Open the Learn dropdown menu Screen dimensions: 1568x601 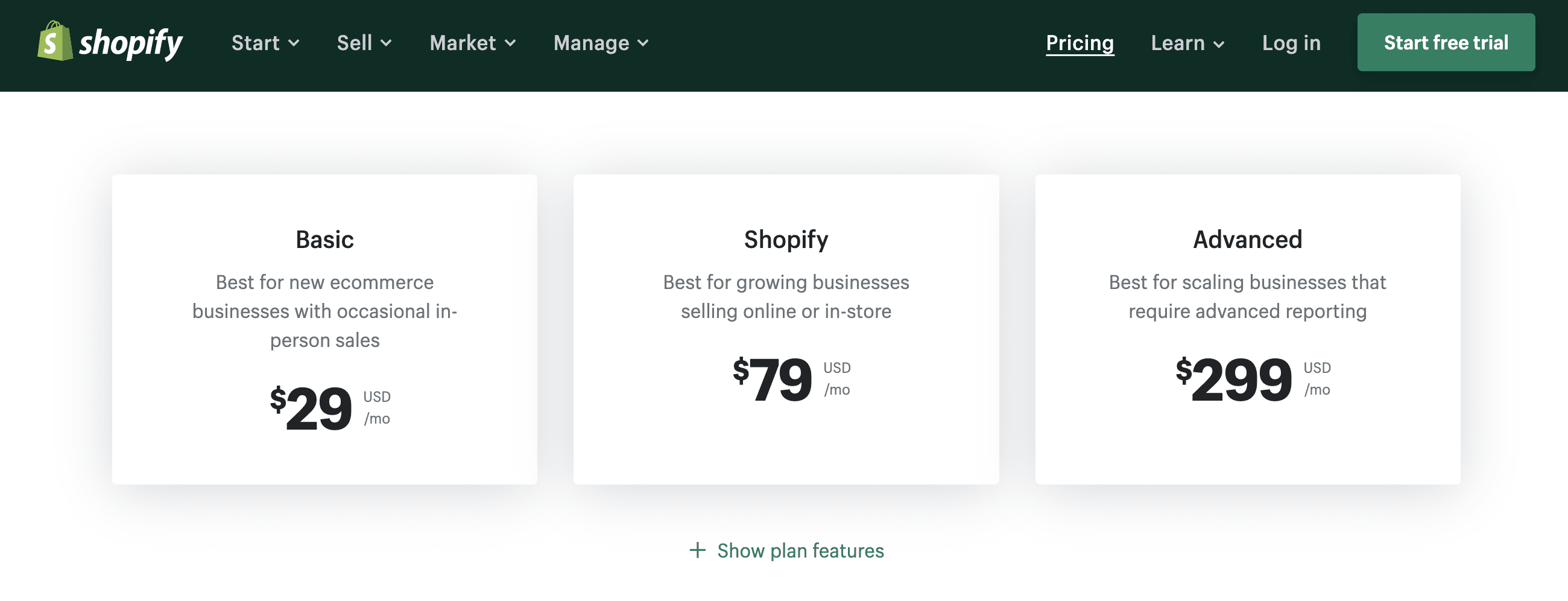coord(1187,43)
